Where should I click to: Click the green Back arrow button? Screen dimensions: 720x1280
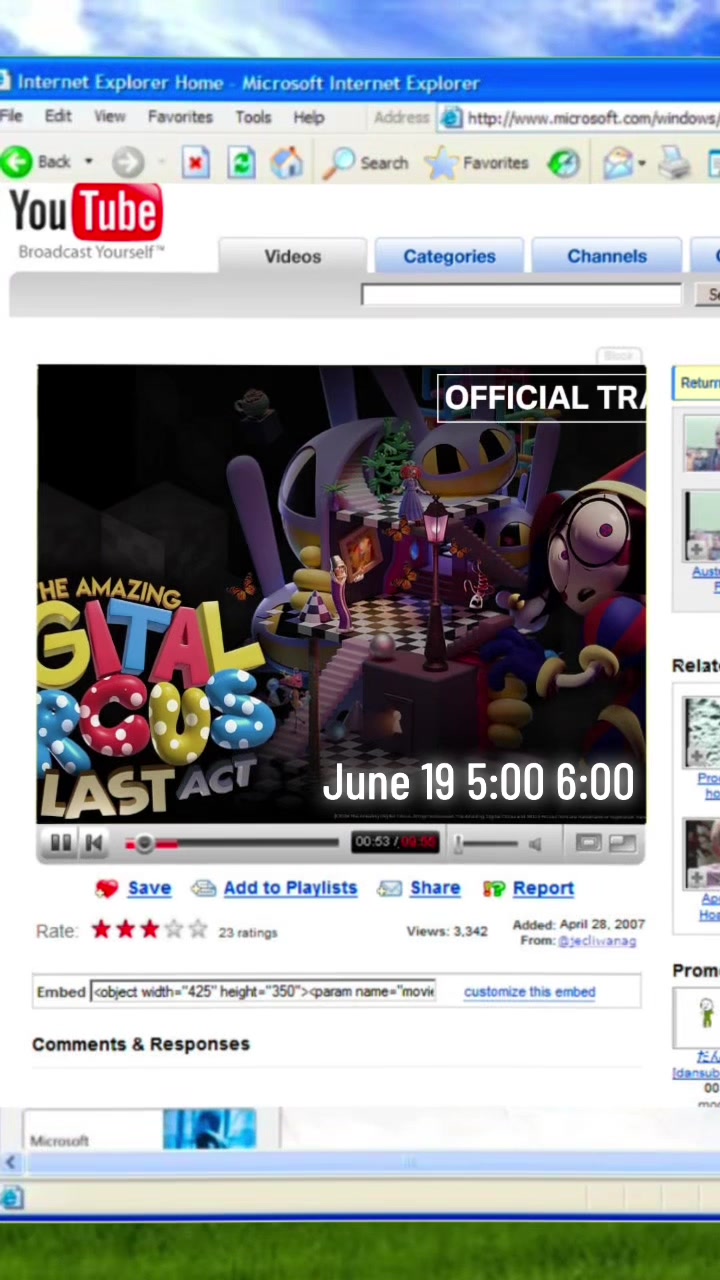(x=17, y=162)
